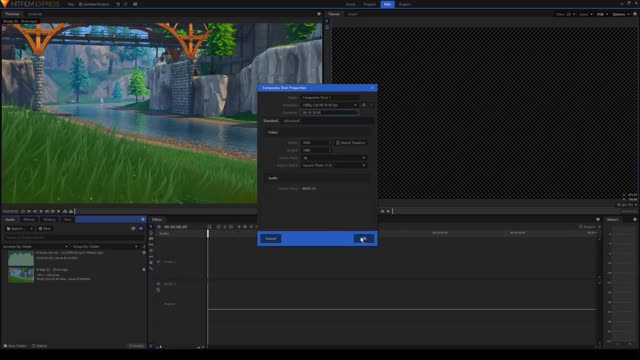Click the save template icon beside Template
The height and width of the screenshot is (360, 640).
[364, 105]
